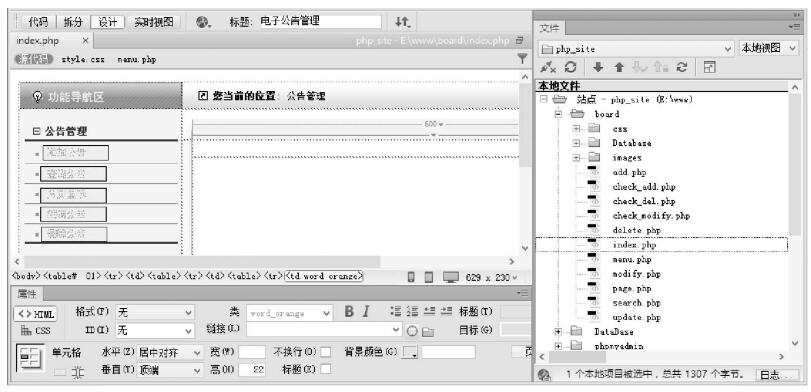Image resolution: width=811 pixels, height=392 pixels.
Task: Click the Get files down-arrow icon
Action: [x=598, y=68]
